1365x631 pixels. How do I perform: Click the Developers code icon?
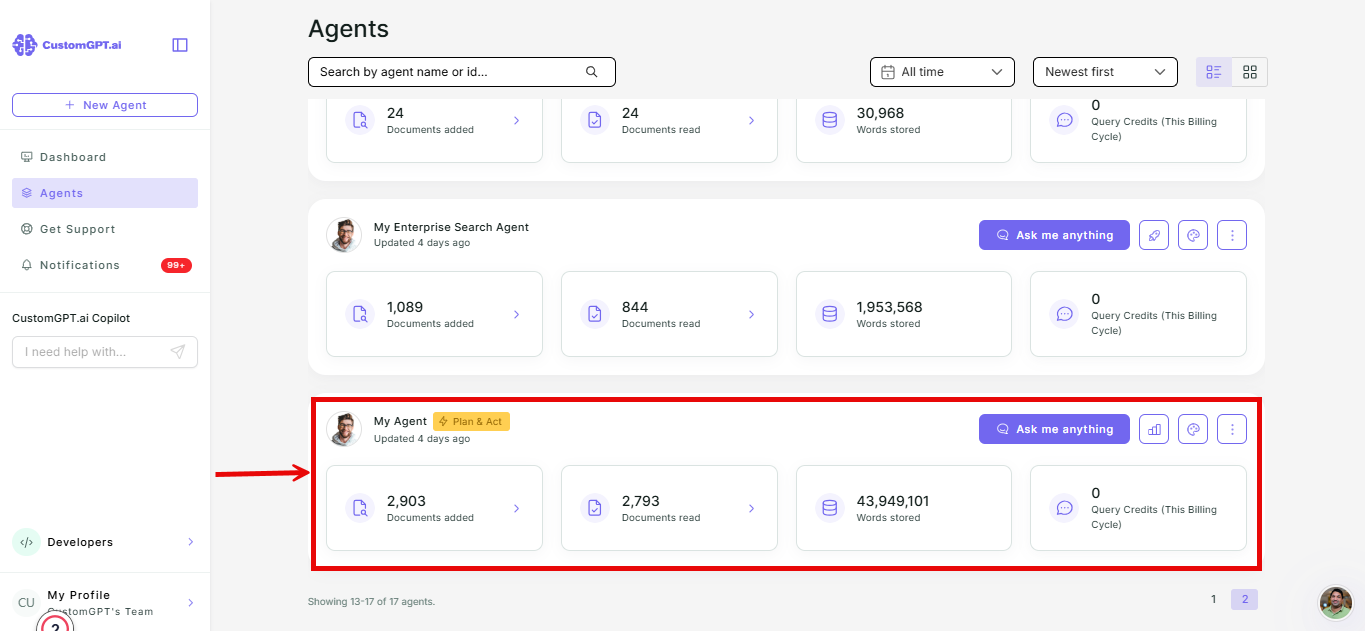point(26,542)
